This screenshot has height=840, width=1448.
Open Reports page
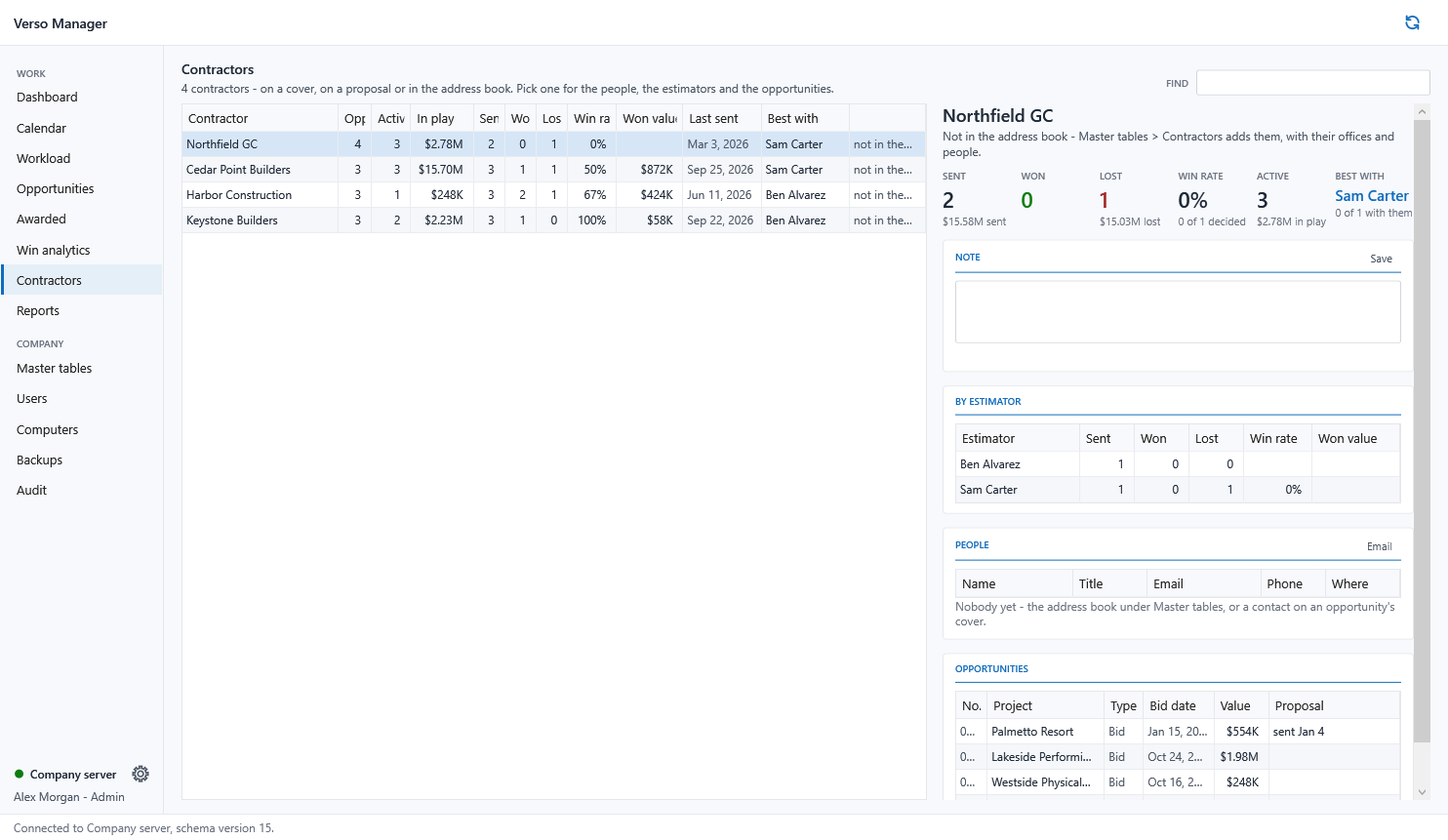click(x=82, y=310)
